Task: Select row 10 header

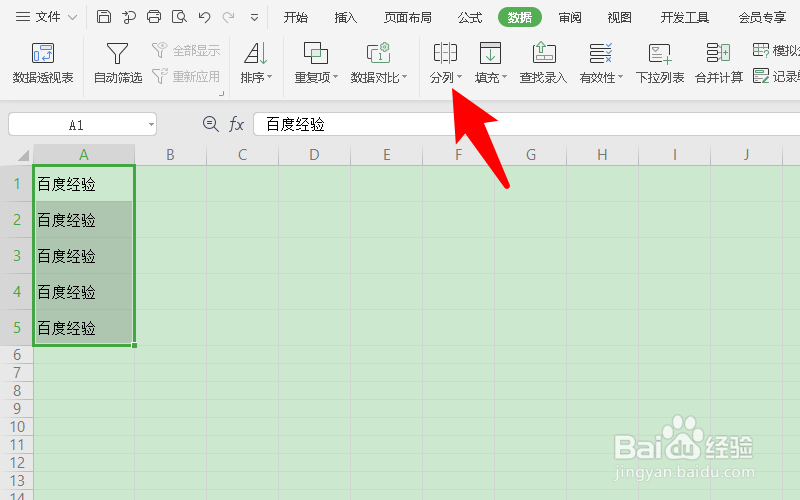Action: (x=16, y=427)
